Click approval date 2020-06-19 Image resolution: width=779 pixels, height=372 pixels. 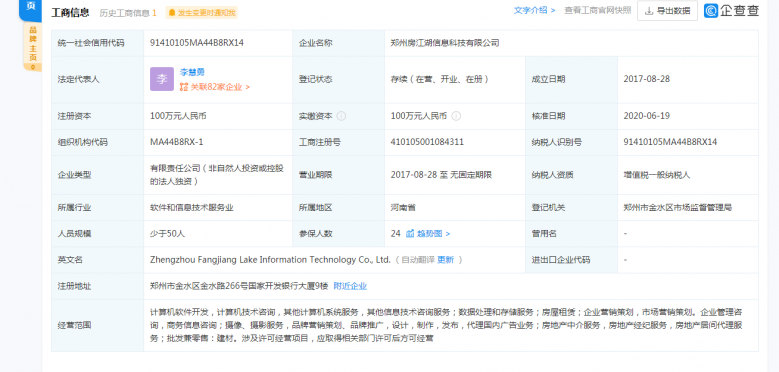(x=646, y=116)
